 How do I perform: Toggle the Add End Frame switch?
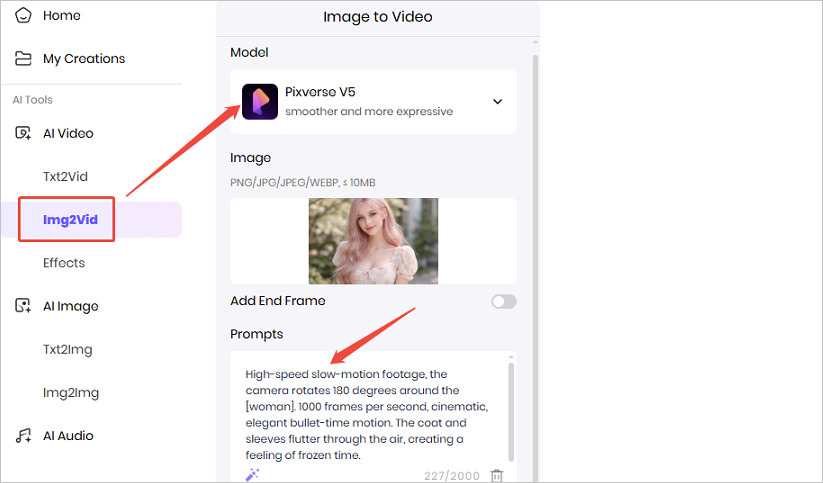pyautogui.click(x=504, y=301)
